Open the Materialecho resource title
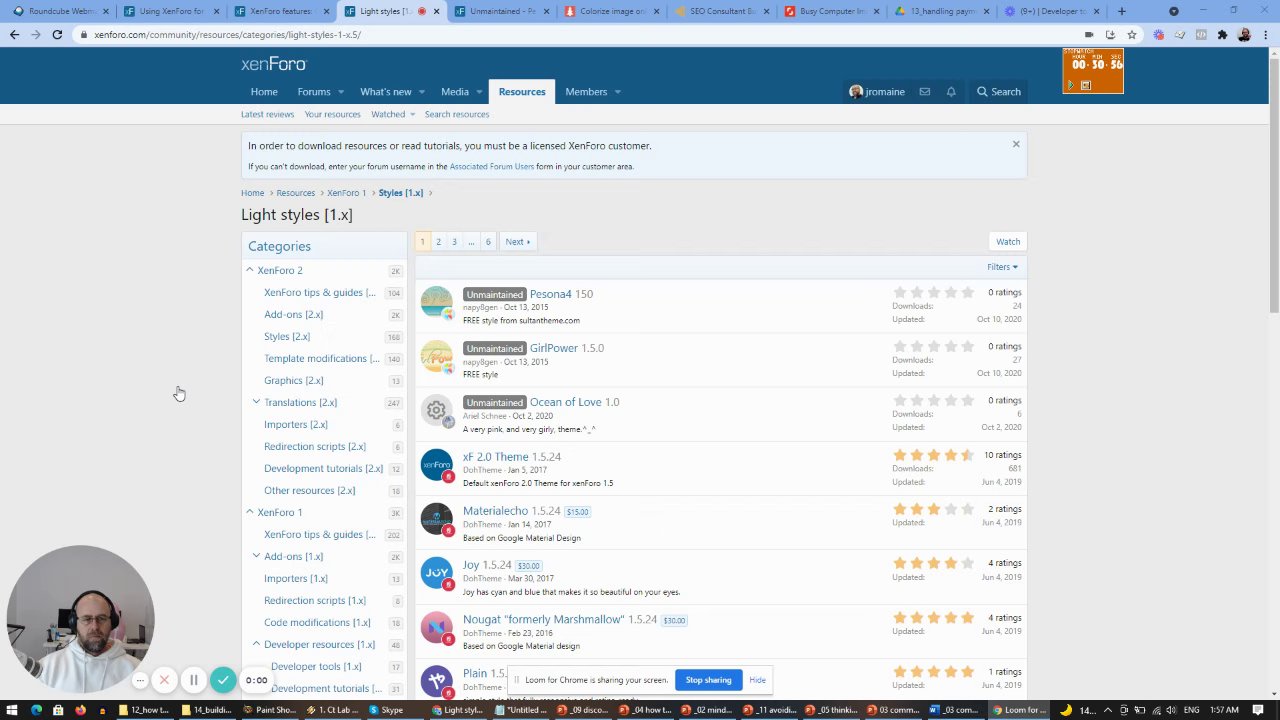The image size is (1280, 720). (495, 511)
